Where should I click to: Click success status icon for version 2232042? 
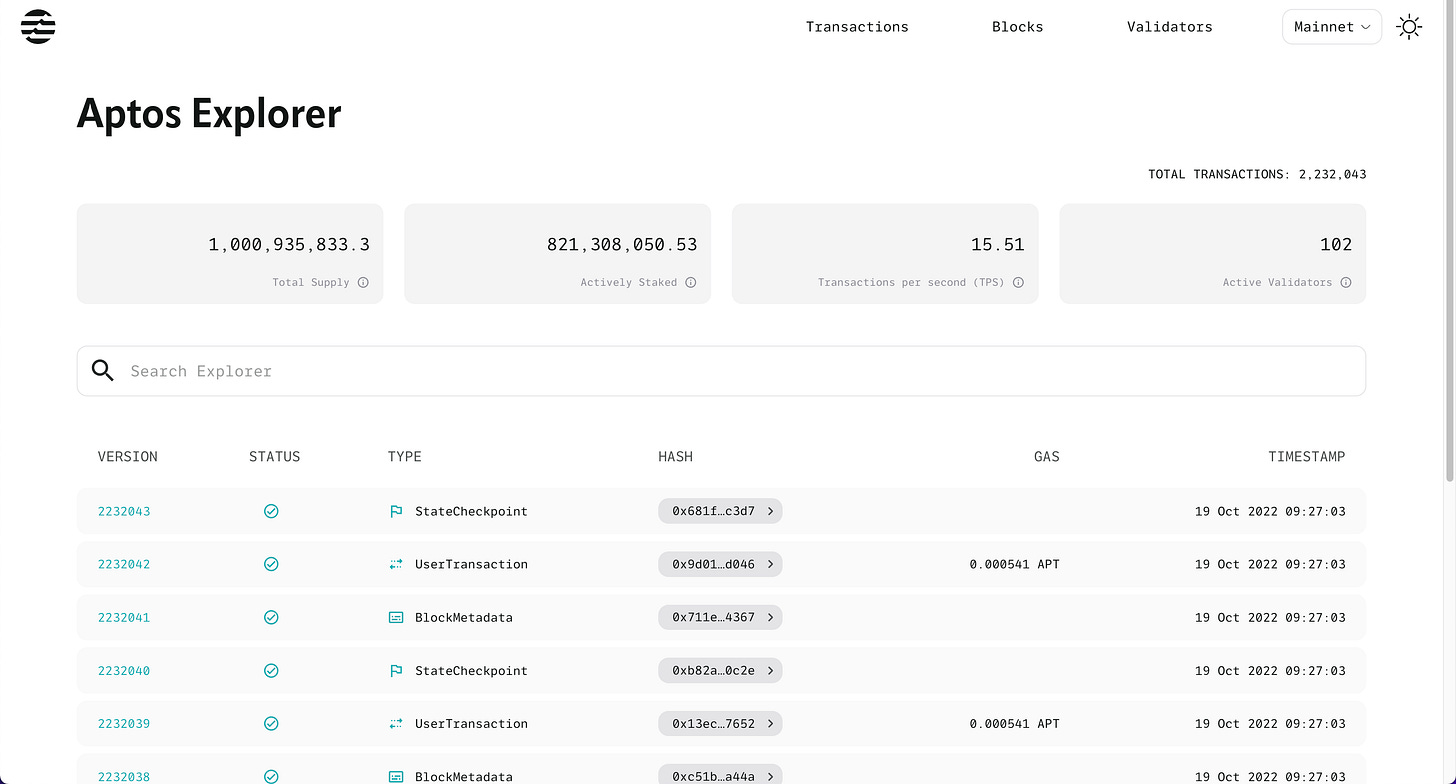click(x=271, y=564)
